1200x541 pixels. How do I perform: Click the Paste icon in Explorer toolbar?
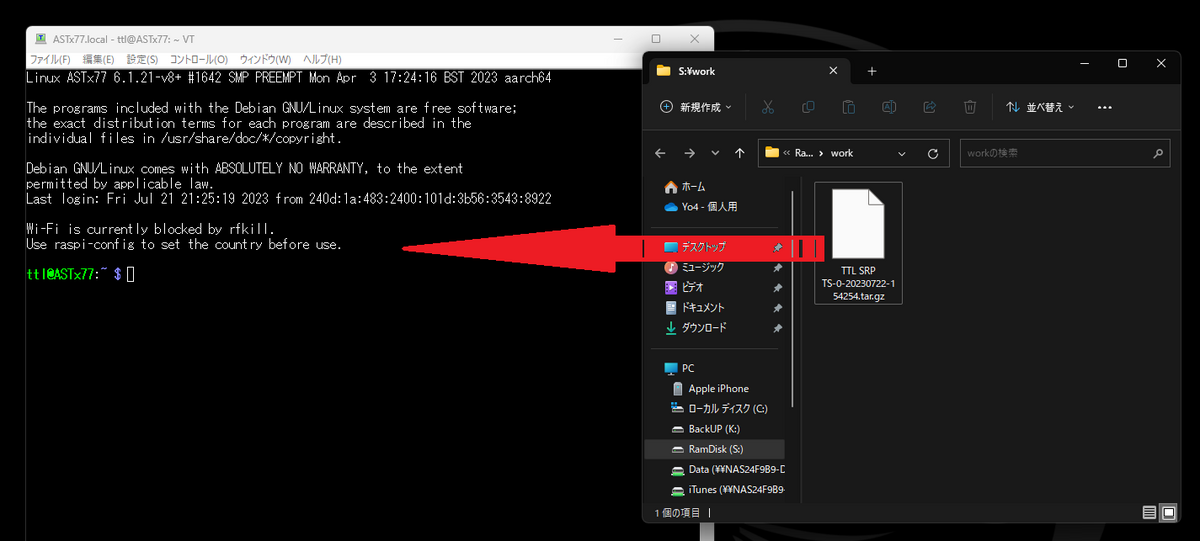[848, 107]
